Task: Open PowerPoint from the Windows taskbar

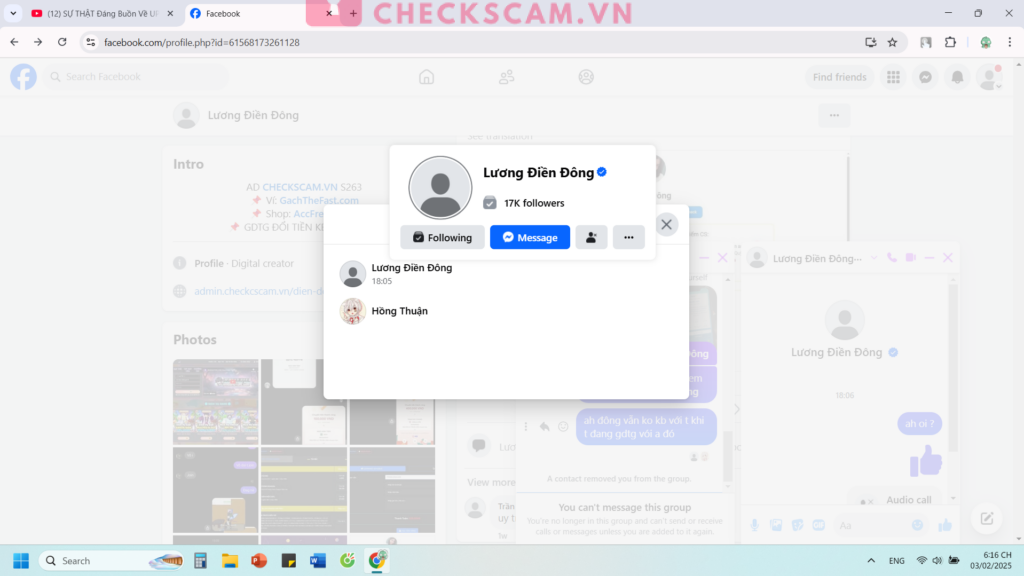Action: pyautogui.click(x=259, y=560)
